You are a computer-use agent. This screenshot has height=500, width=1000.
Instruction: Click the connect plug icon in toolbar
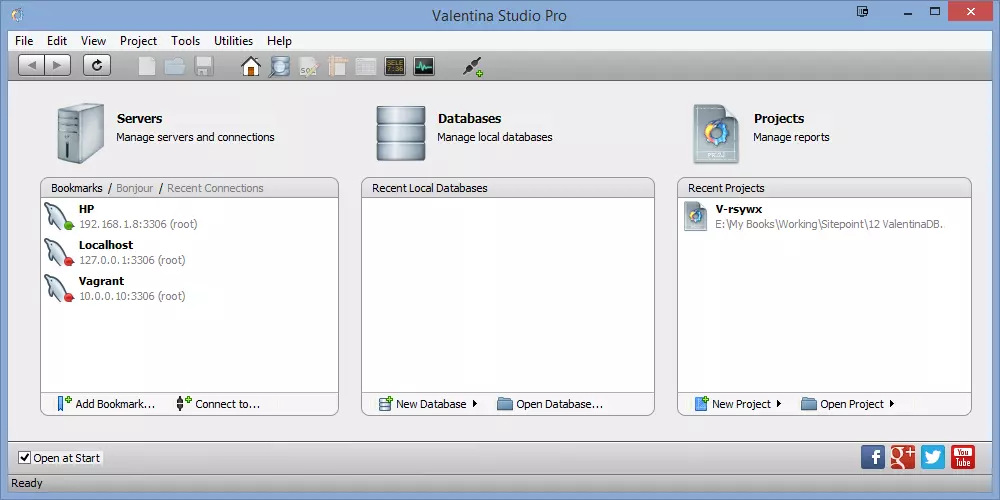pos(472,66)
